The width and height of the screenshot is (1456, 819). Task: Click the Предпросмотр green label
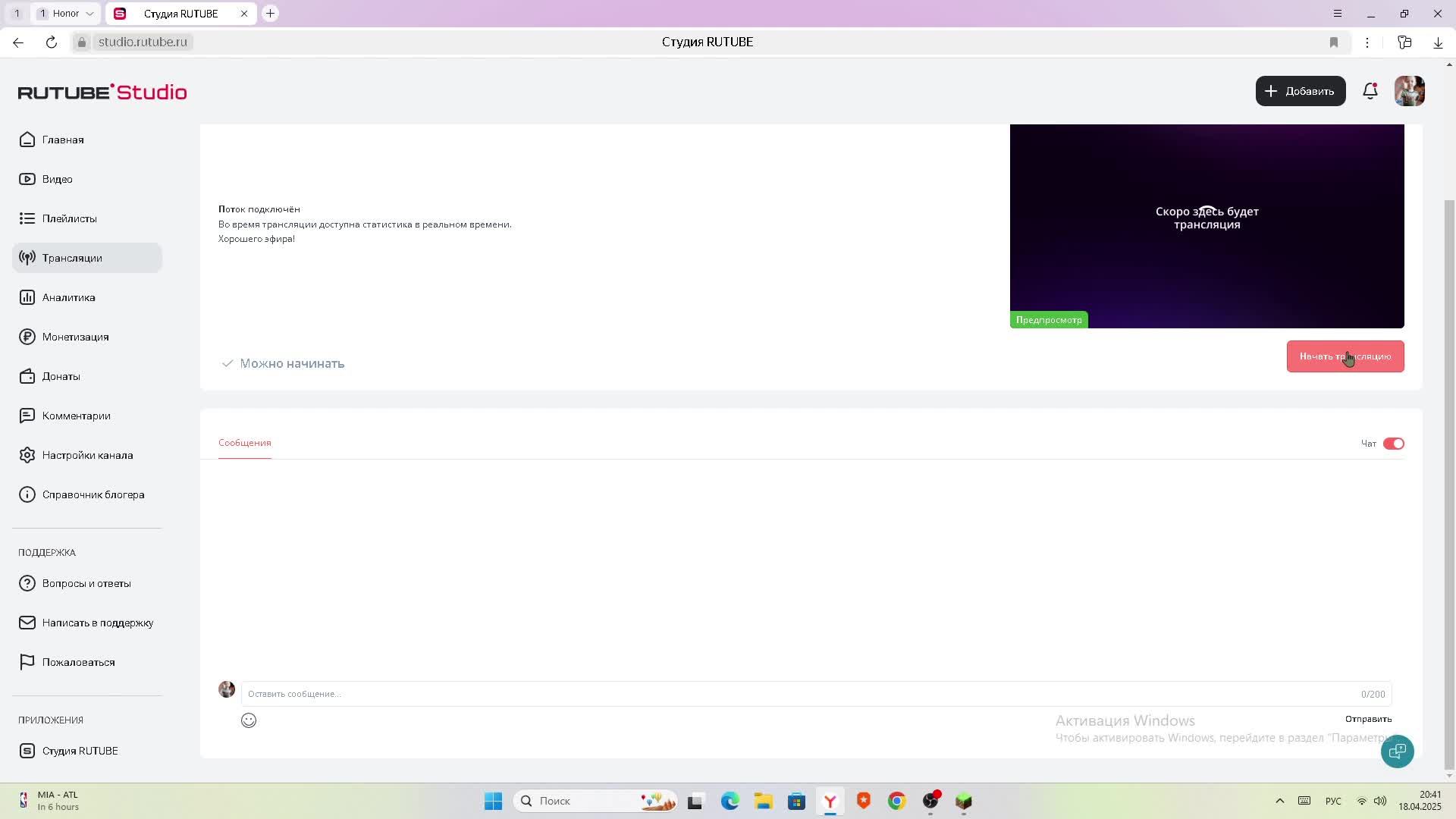[x=1049, y=320]
